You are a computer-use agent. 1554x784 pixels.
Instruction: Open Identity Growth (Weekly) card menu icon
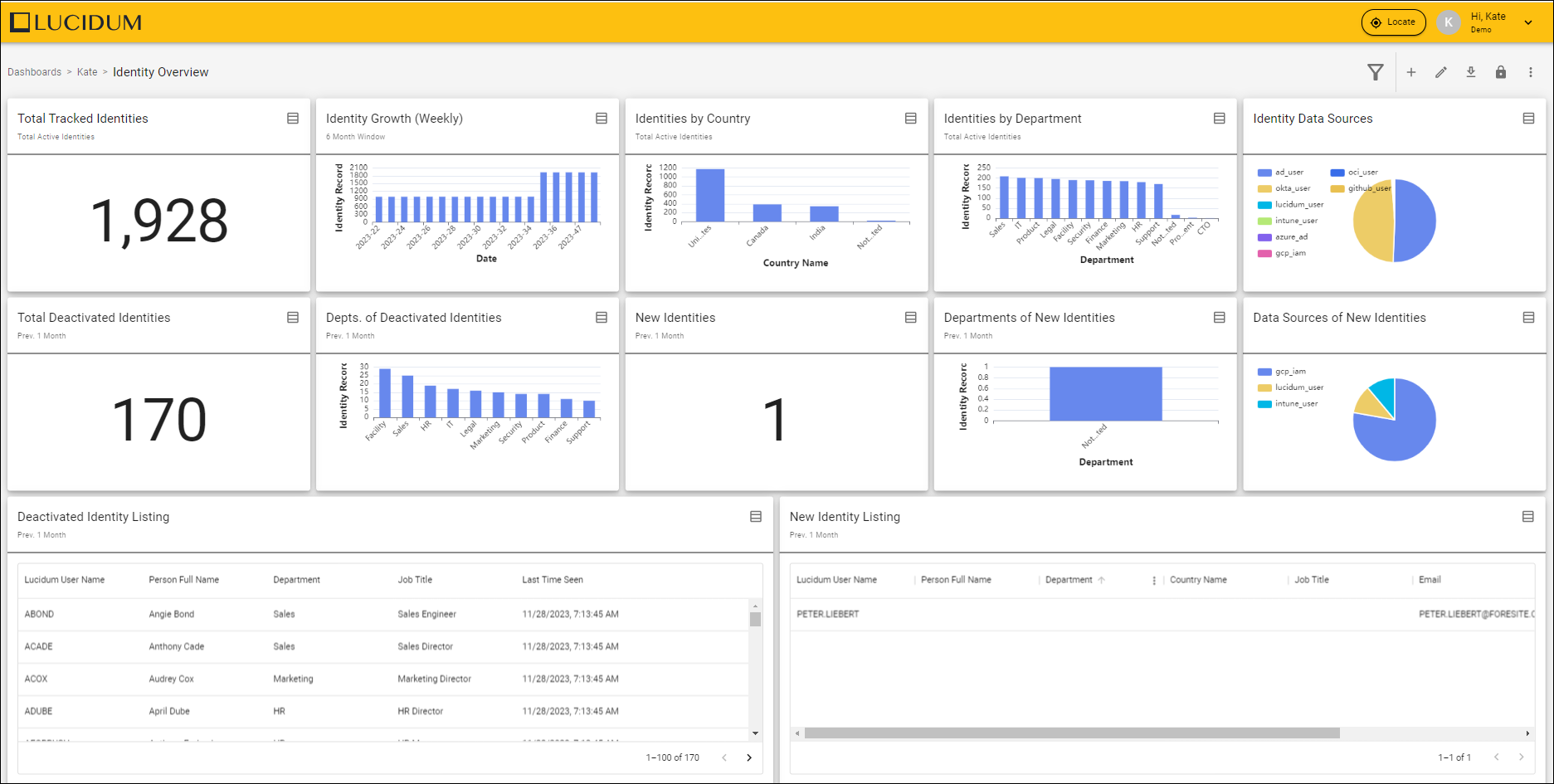click(x=602, y=119)
